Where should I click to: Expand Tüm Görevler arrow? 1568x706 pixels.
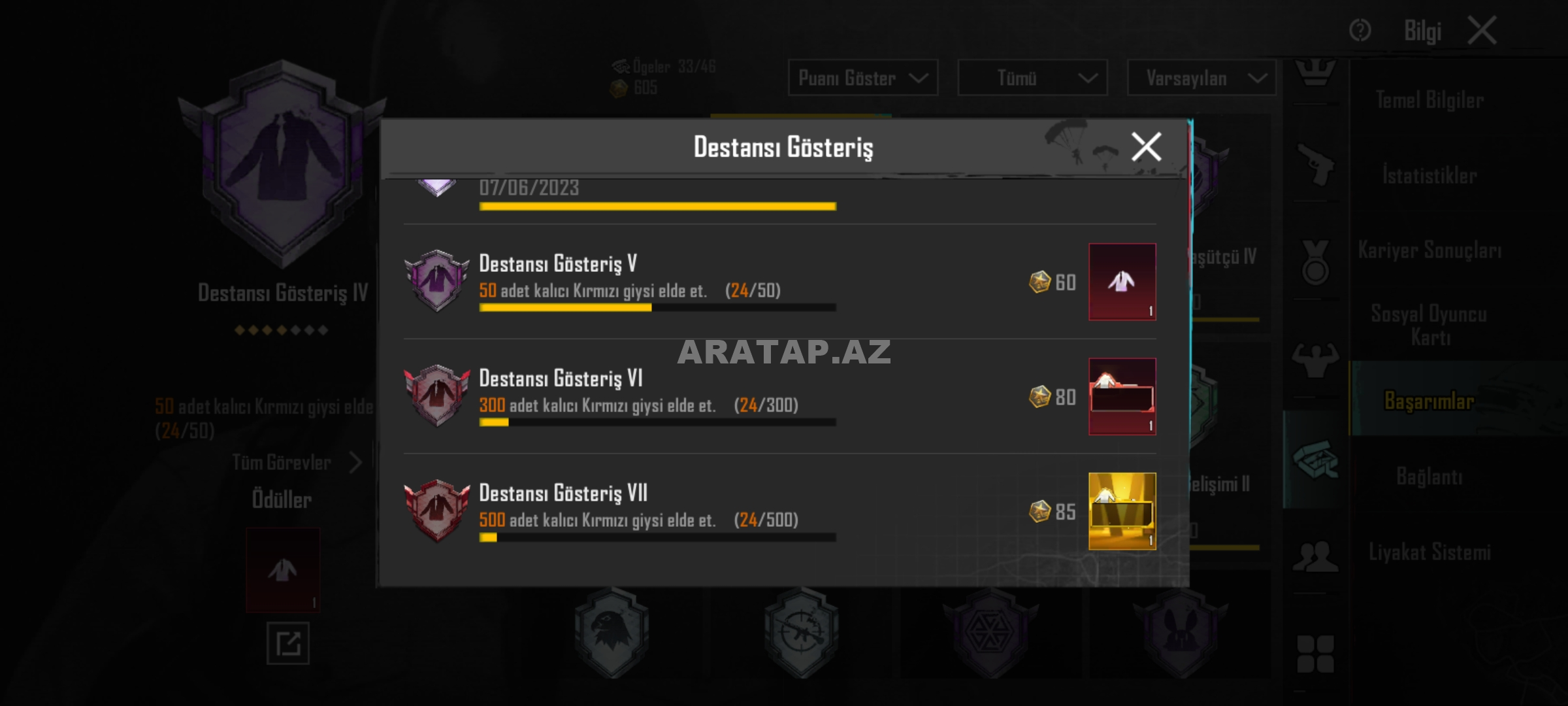pos(355,462)
